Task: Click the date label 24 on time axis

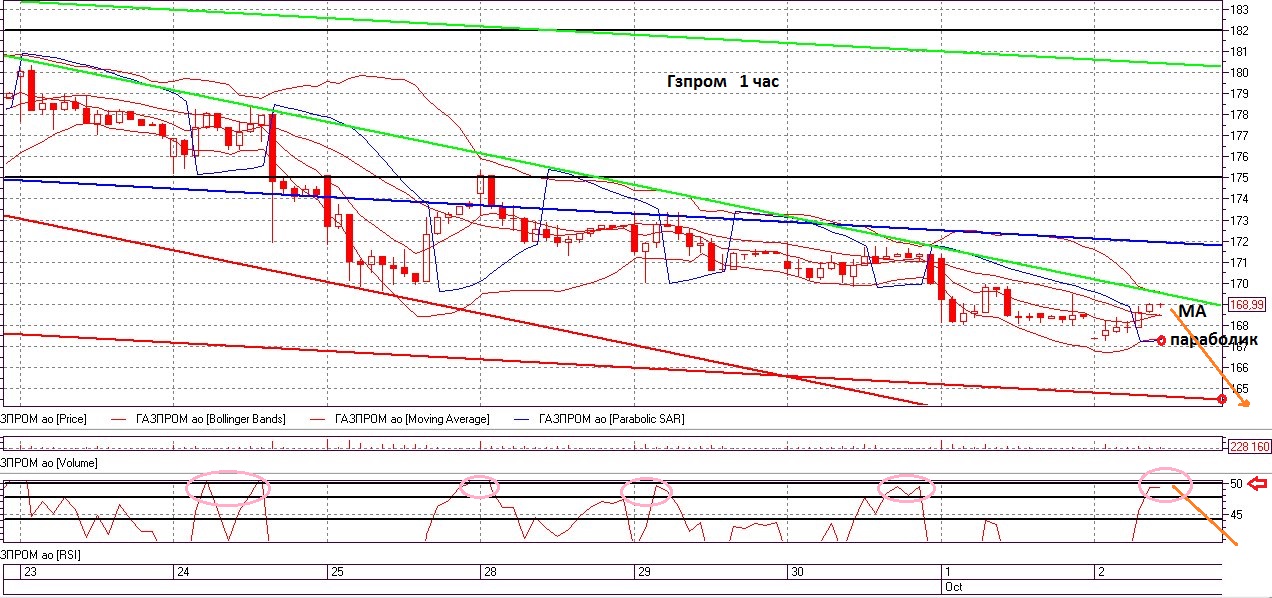Action: click(183, 572)
